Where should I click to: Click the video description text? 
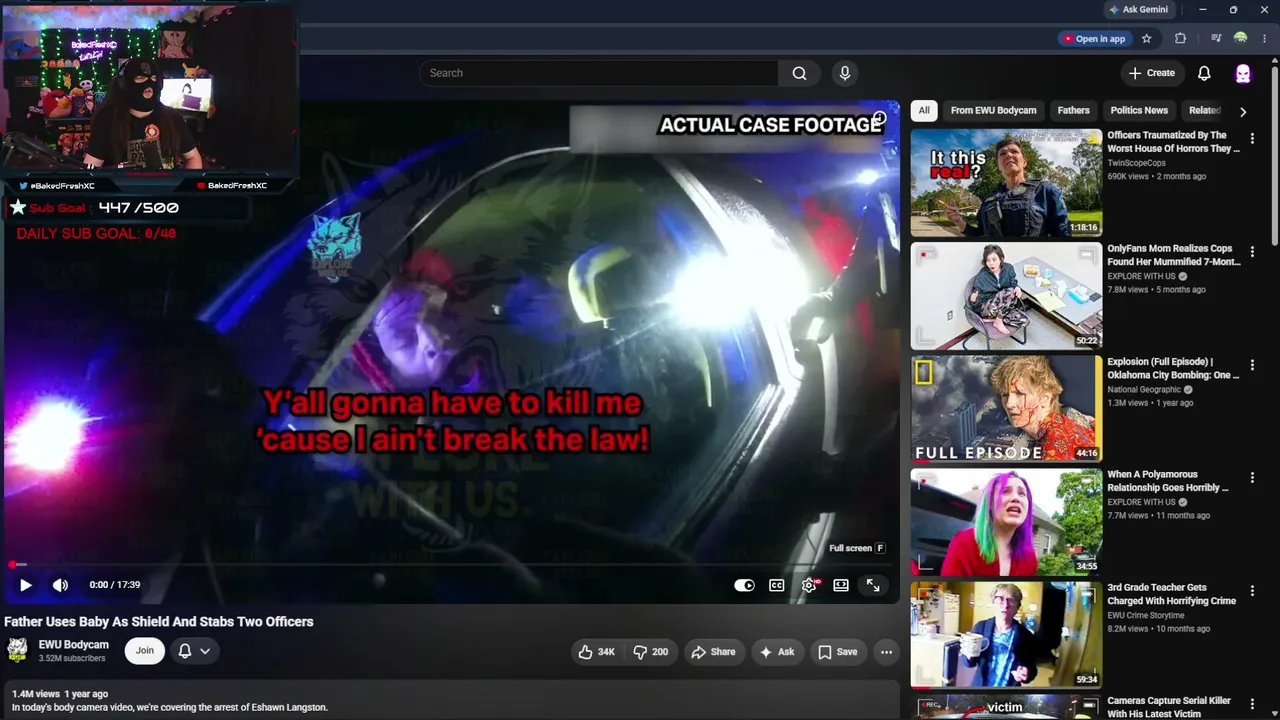[170, 707]
